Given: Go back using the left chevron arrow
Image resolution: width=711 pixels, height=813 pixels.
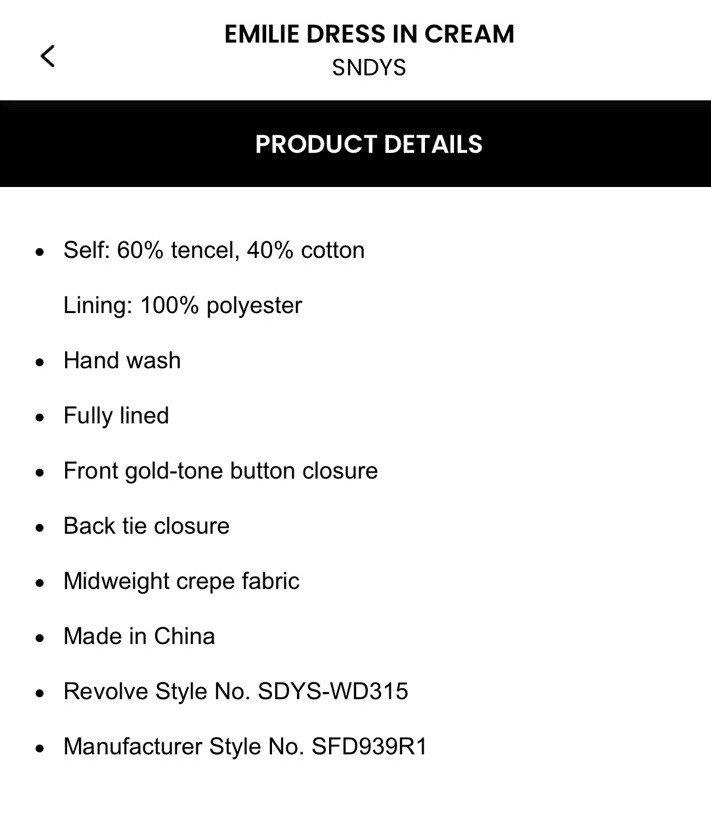Looking at the screenshot, I should pyautogui.click(x=47, y=56).
